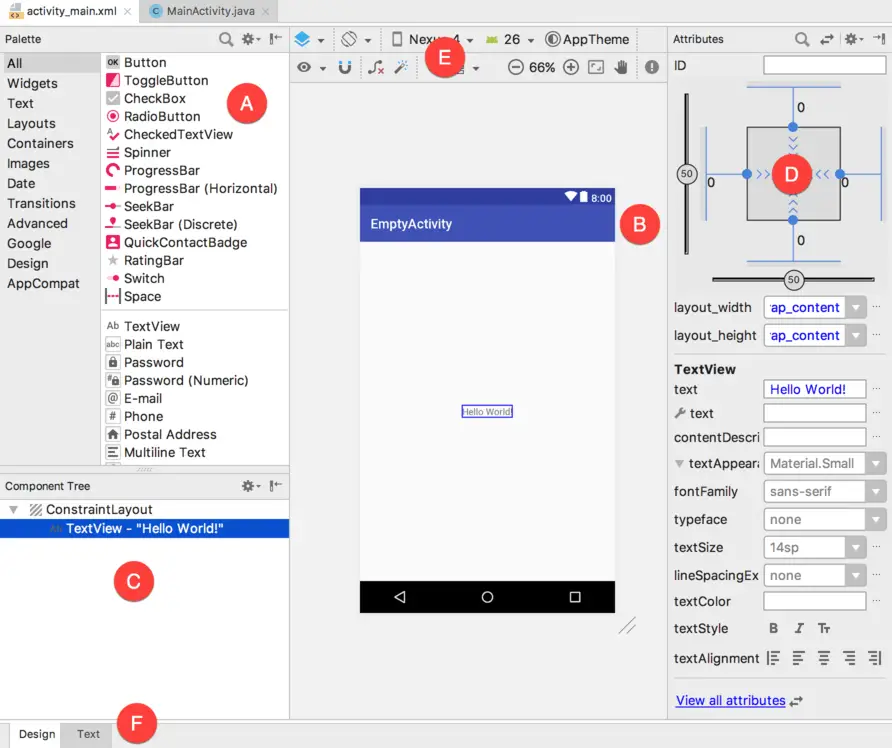Switch to the Text tab at bottom
The width and height of the screenshot is (892, 748).
88,734
